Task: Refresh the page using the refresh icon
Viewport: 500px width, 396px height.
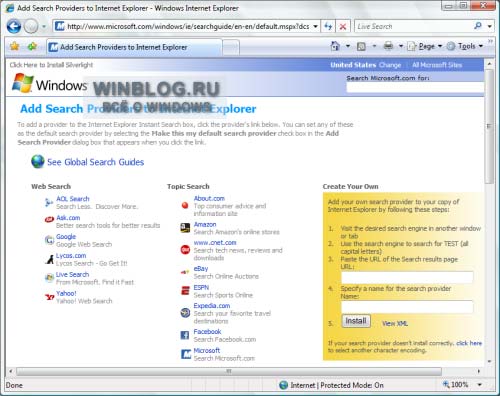Action: point(328,26)
